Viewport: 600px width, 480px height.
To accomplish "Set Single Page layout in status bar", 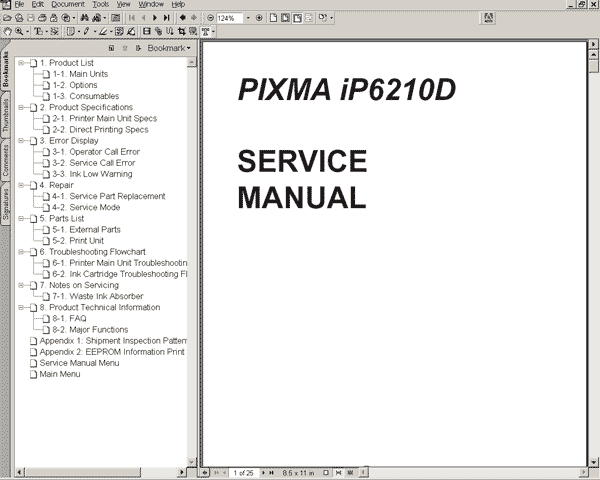I will point(326,473).
